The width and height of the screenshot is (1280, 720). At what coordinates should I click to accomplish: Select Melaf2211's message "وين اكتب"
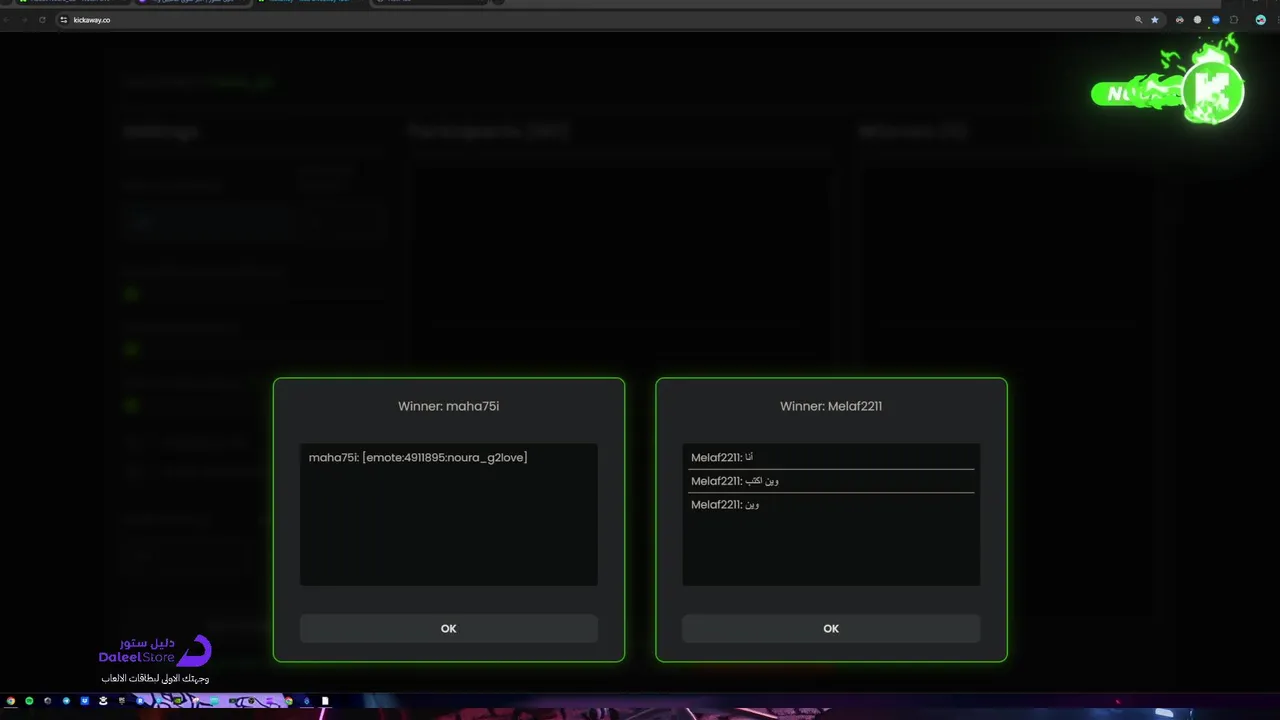(x=829, y=481)
